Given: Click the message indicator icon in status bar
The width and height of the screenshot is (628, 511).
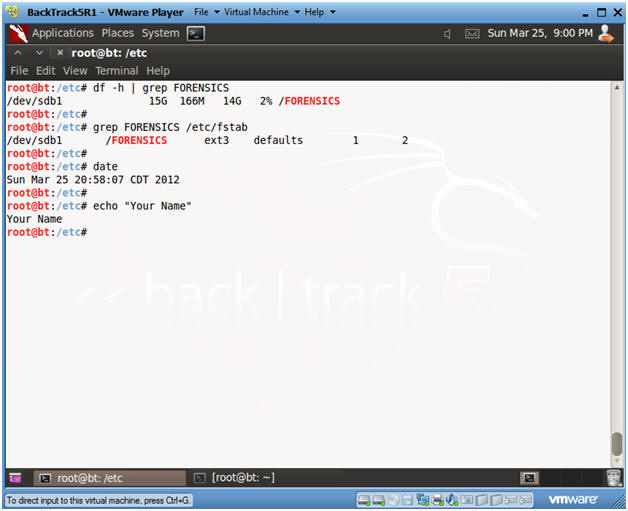Looking at the screenshot, I should pyautogui.click(x=467, y=500).
